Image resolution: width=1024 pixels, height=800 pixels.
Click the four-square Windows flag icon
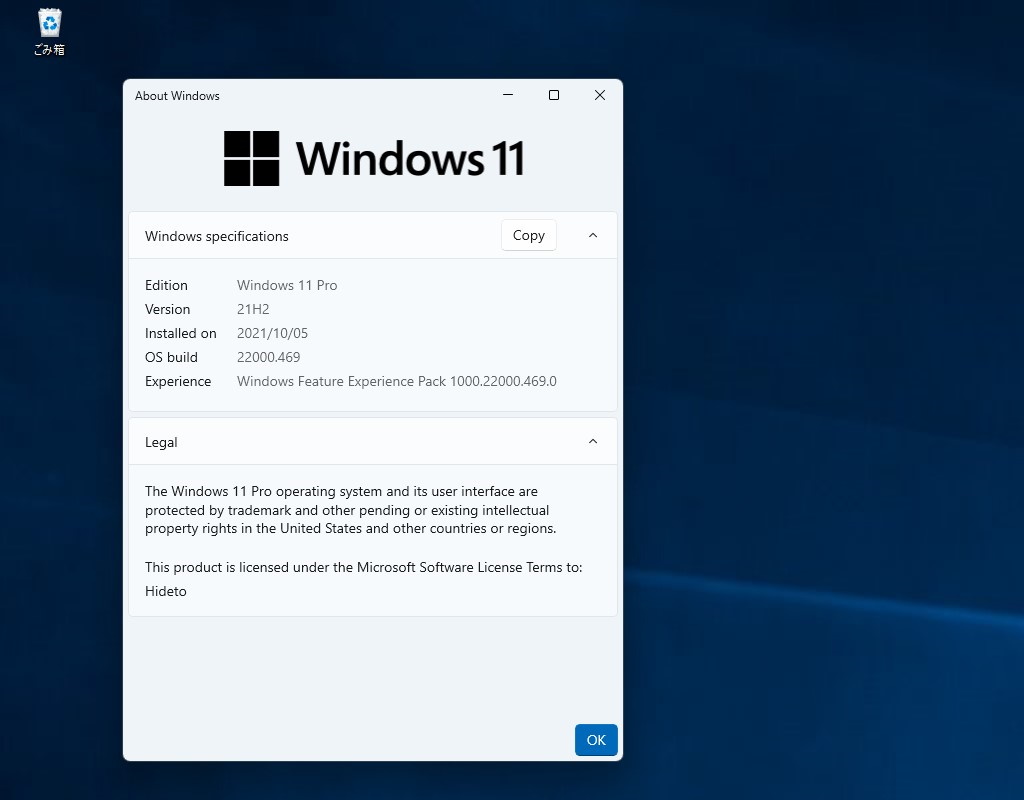(x=251, y=157)
